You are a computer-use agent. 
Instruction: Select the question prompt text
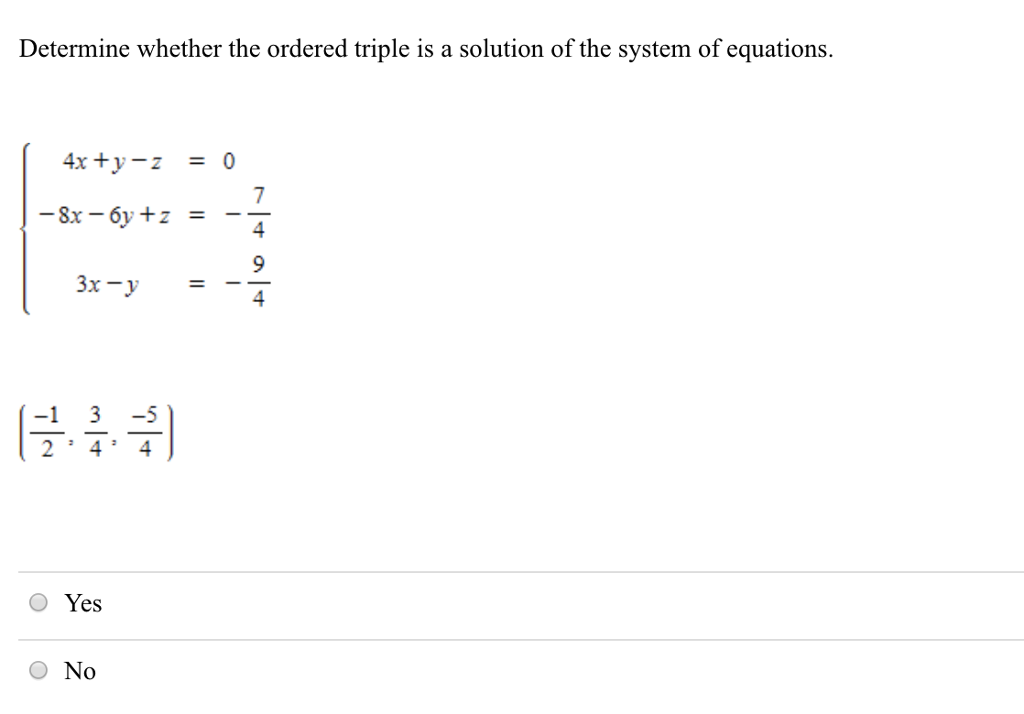(x=425, y=48)
